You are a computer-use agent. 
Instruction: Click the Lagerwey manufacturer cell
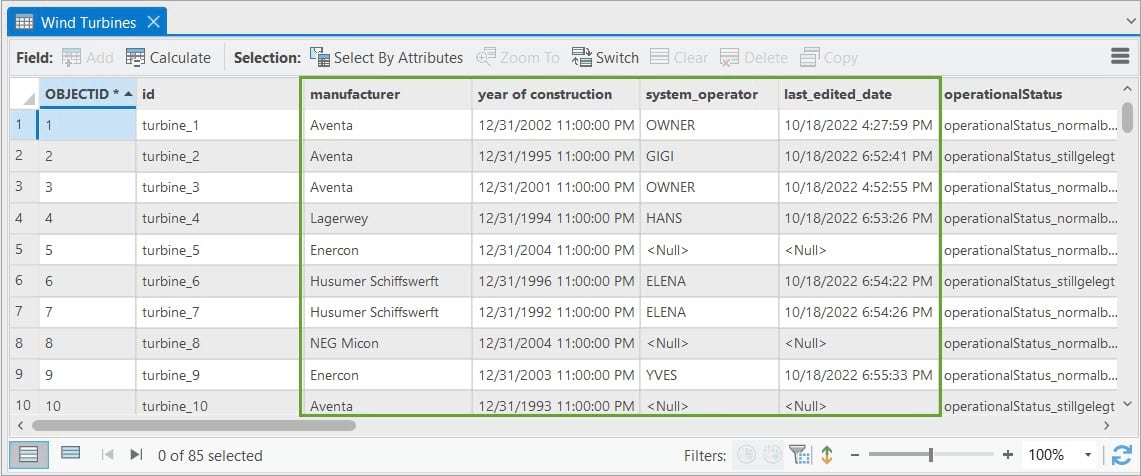coord(387,218)
